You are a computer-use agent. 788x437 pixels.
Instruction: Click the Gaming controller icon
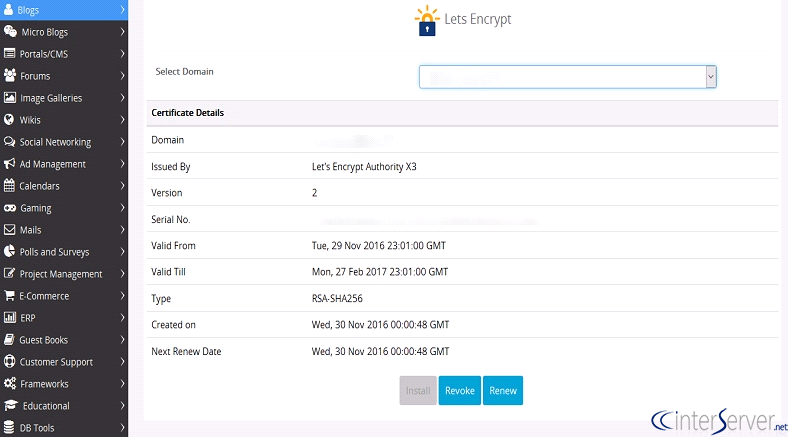click(10, 207)
